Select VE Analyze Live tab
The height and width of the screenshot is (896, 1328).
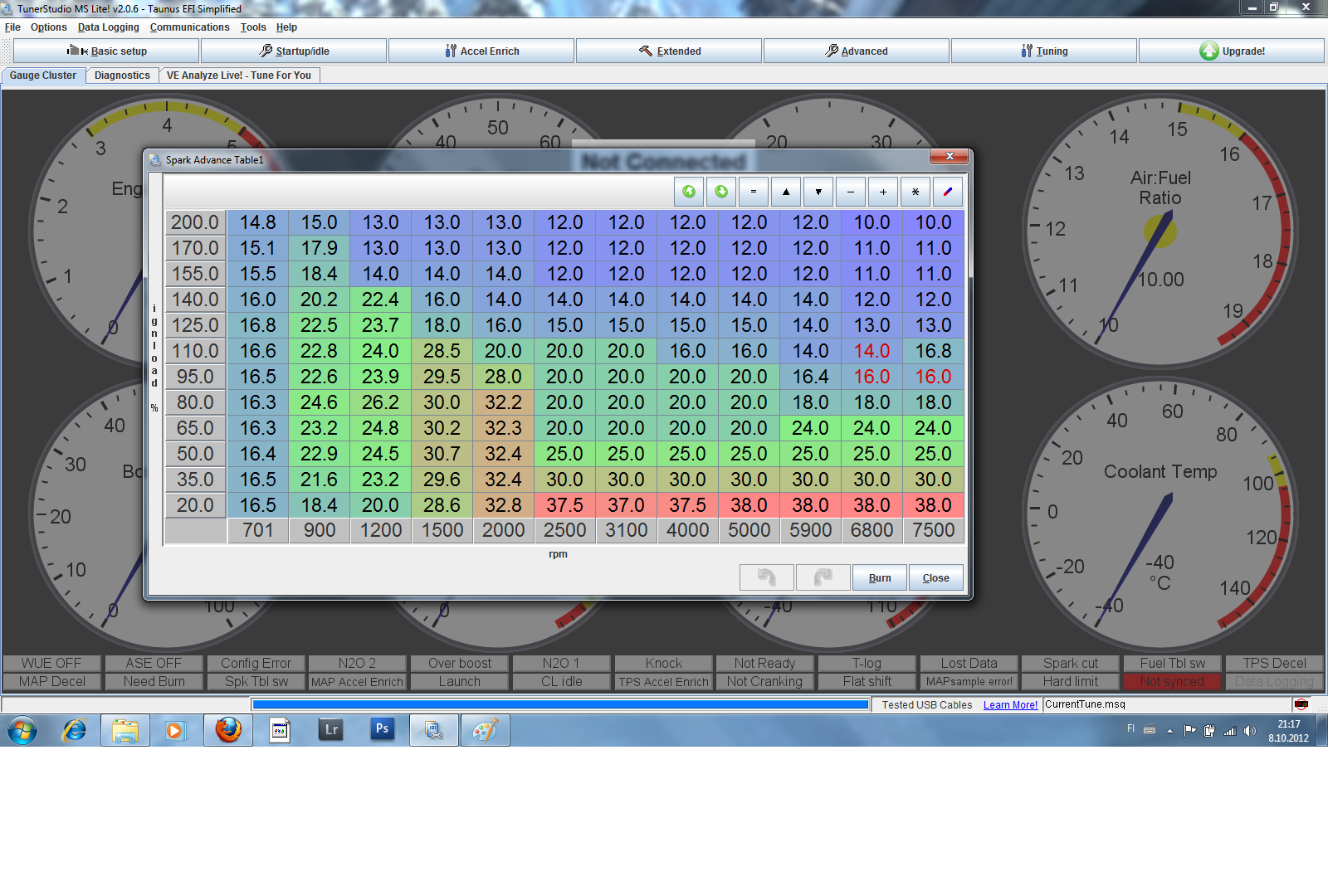(x=238, y=75)
